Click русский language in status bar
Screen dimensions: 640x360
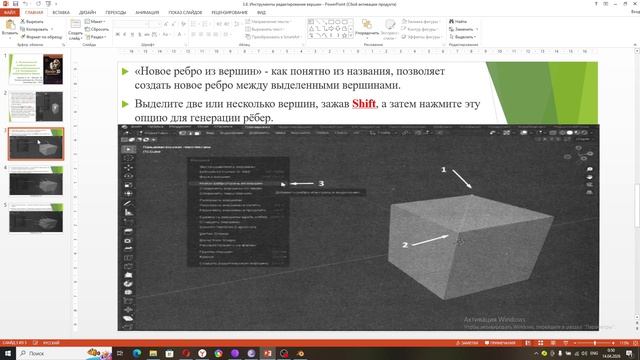(x=51, y=343)
